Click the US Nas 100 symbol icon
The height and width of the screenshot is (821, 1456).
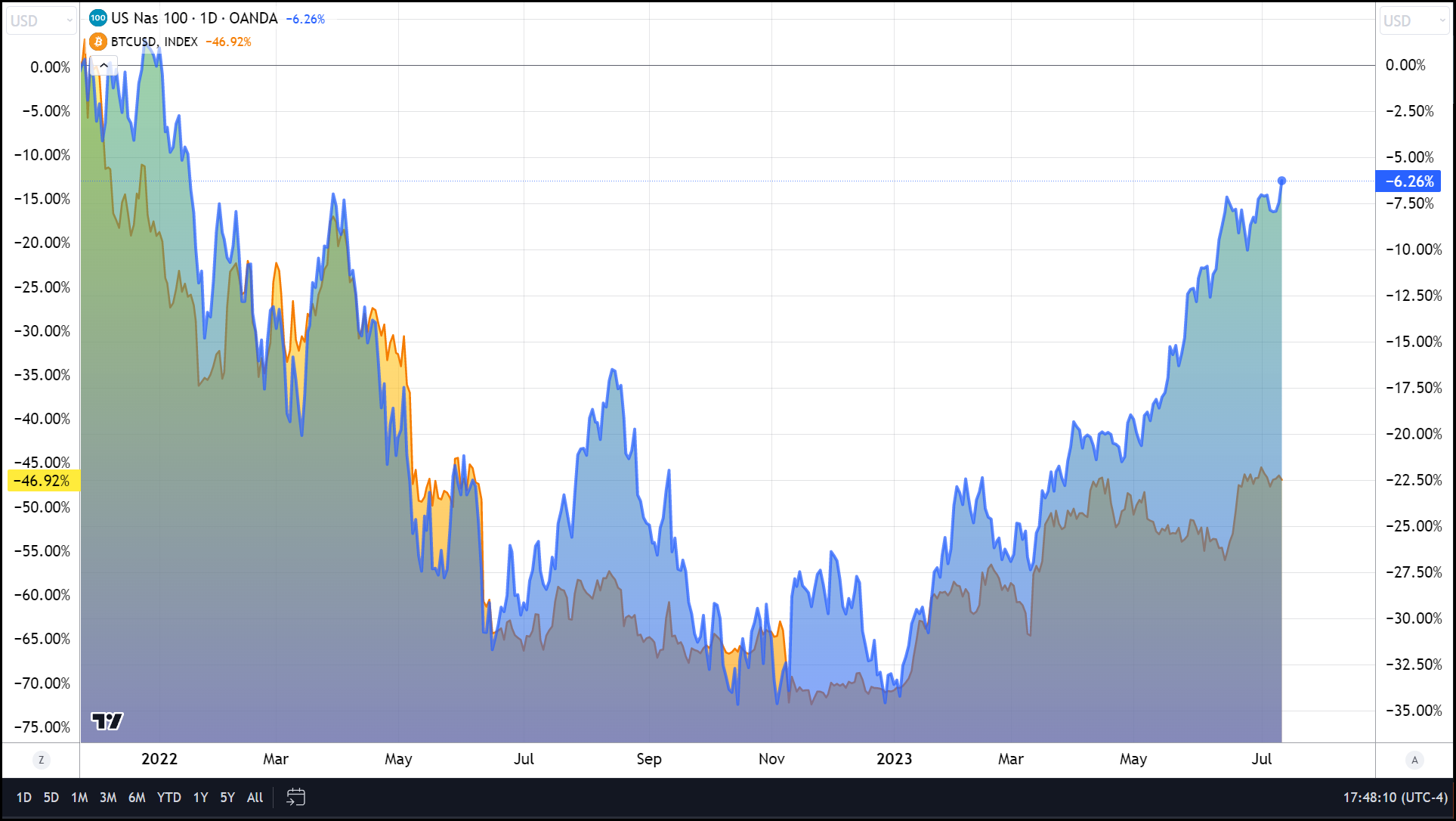click(x=97, y=18)
